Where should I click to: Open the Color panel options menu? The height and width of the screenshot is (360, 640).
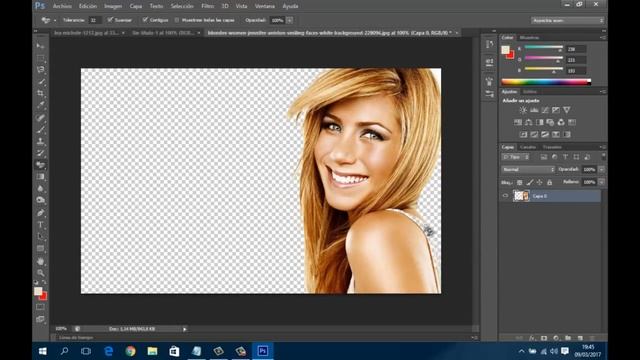pos(603,38)
